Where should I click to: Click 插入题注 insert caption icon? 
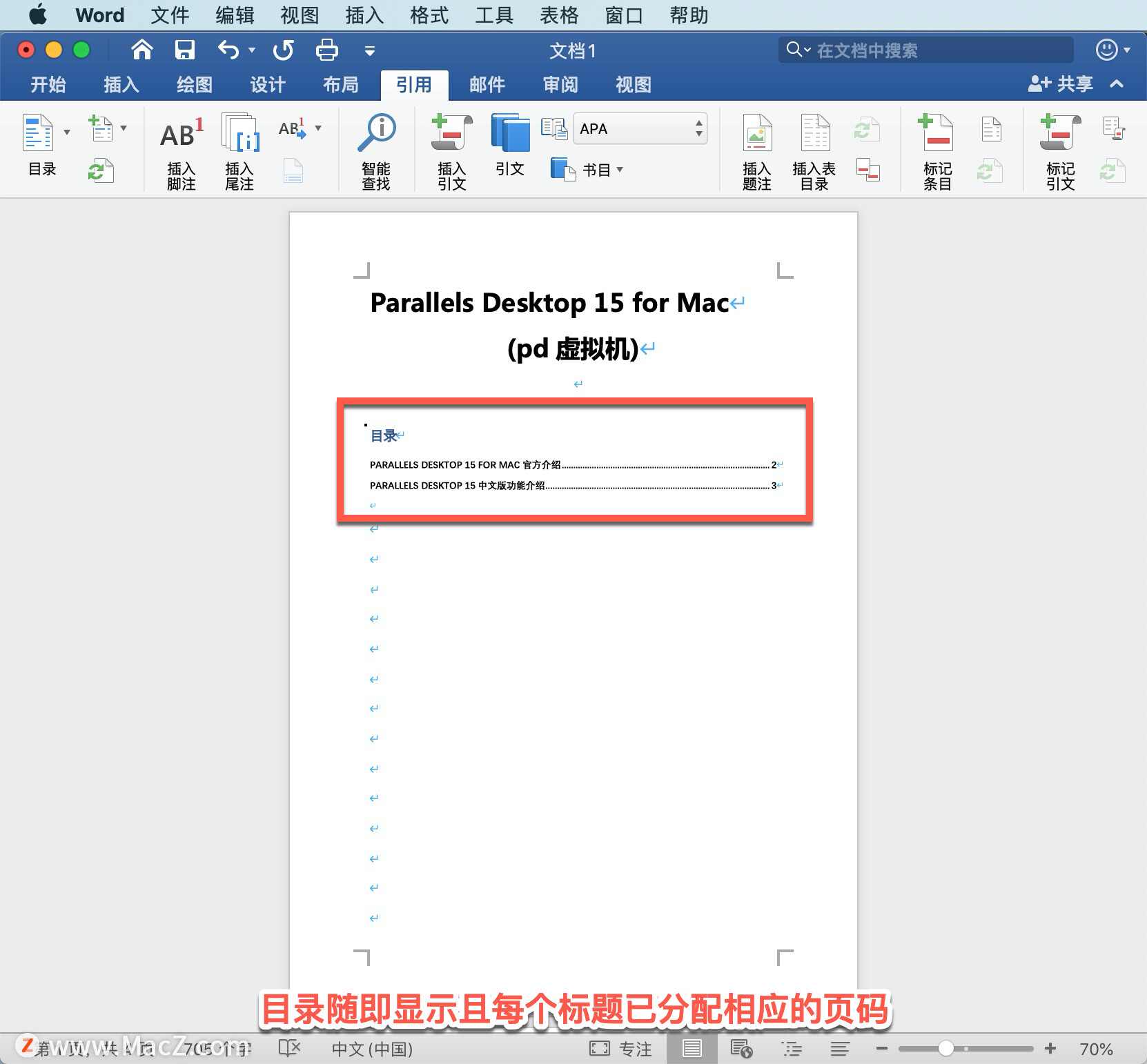(x=757, y=153)
